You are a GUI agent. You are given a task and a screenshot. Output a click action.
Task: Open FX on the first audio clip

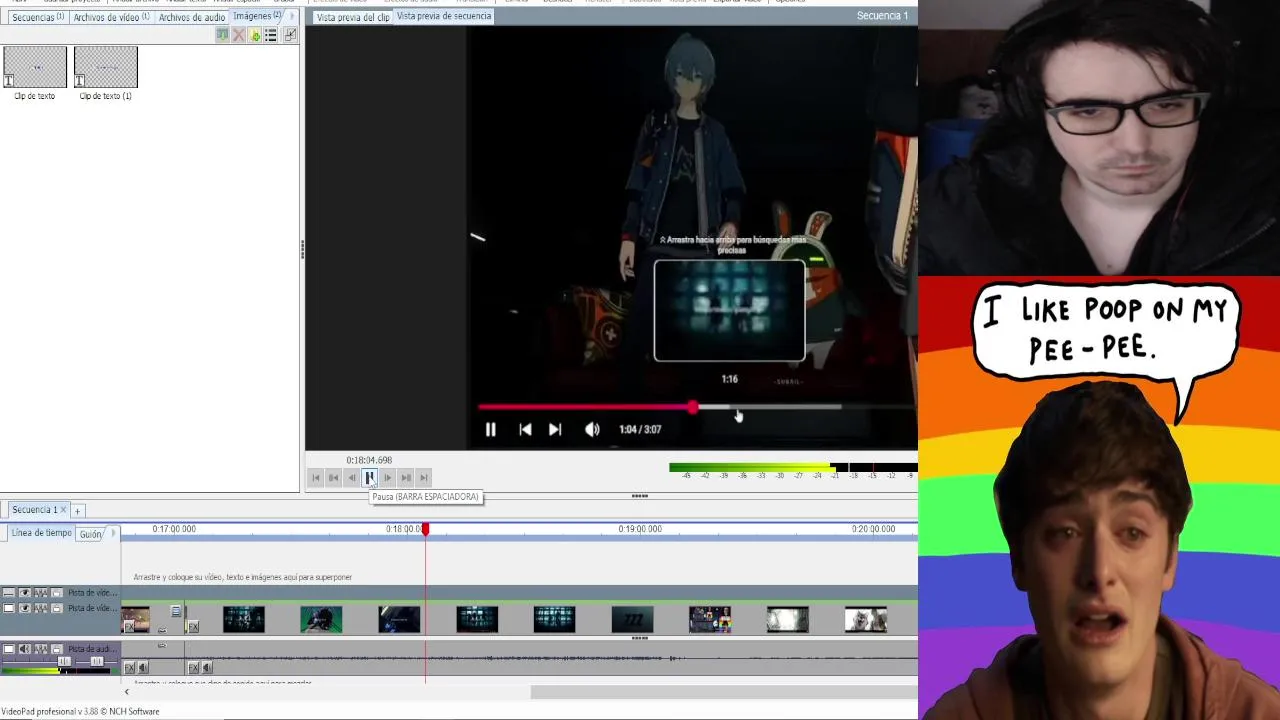pos(129,668)
